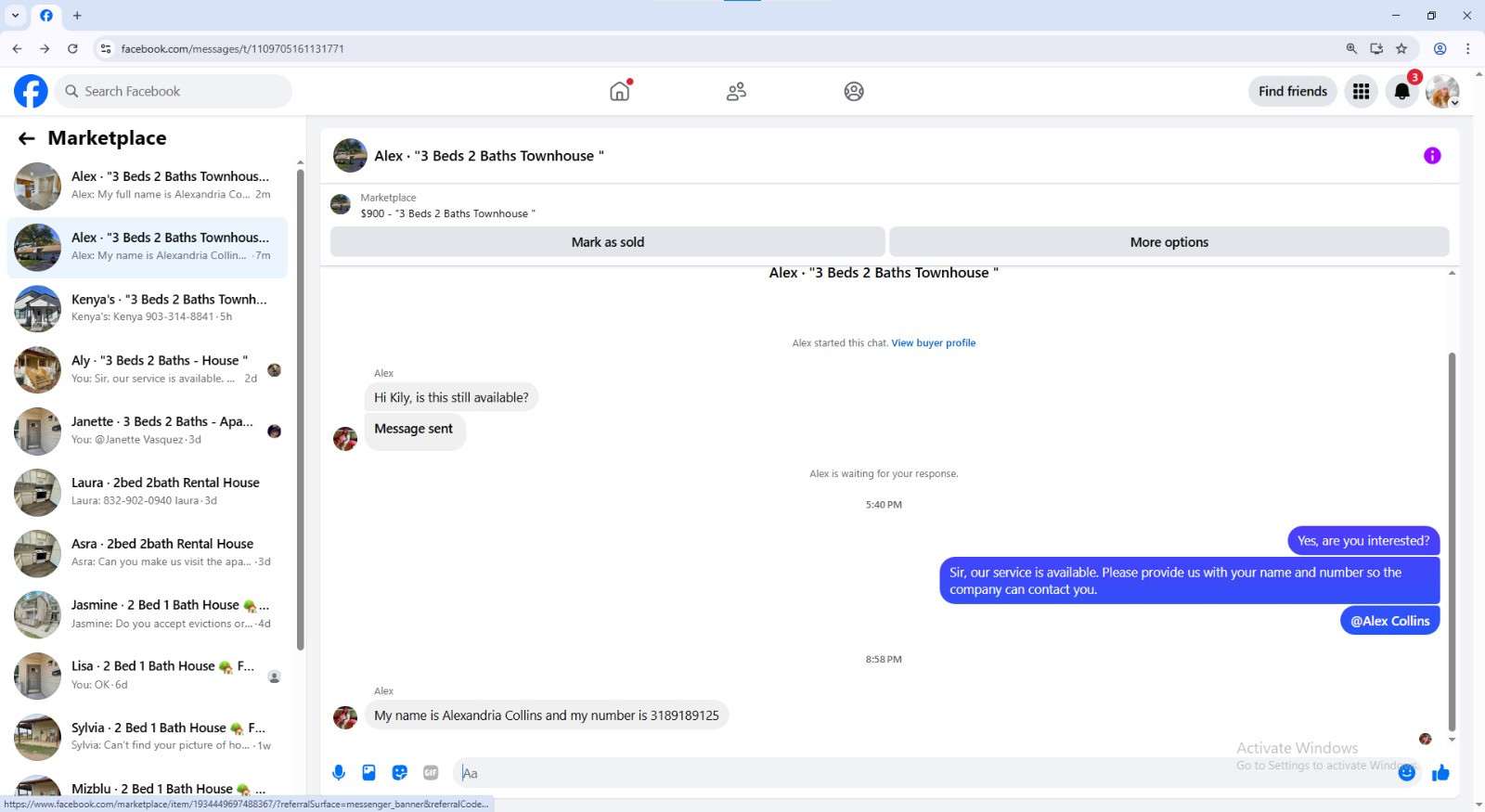Click the 'Message sent' bubble
Viewport: 1485px width, 812px height.
[414, 430]
